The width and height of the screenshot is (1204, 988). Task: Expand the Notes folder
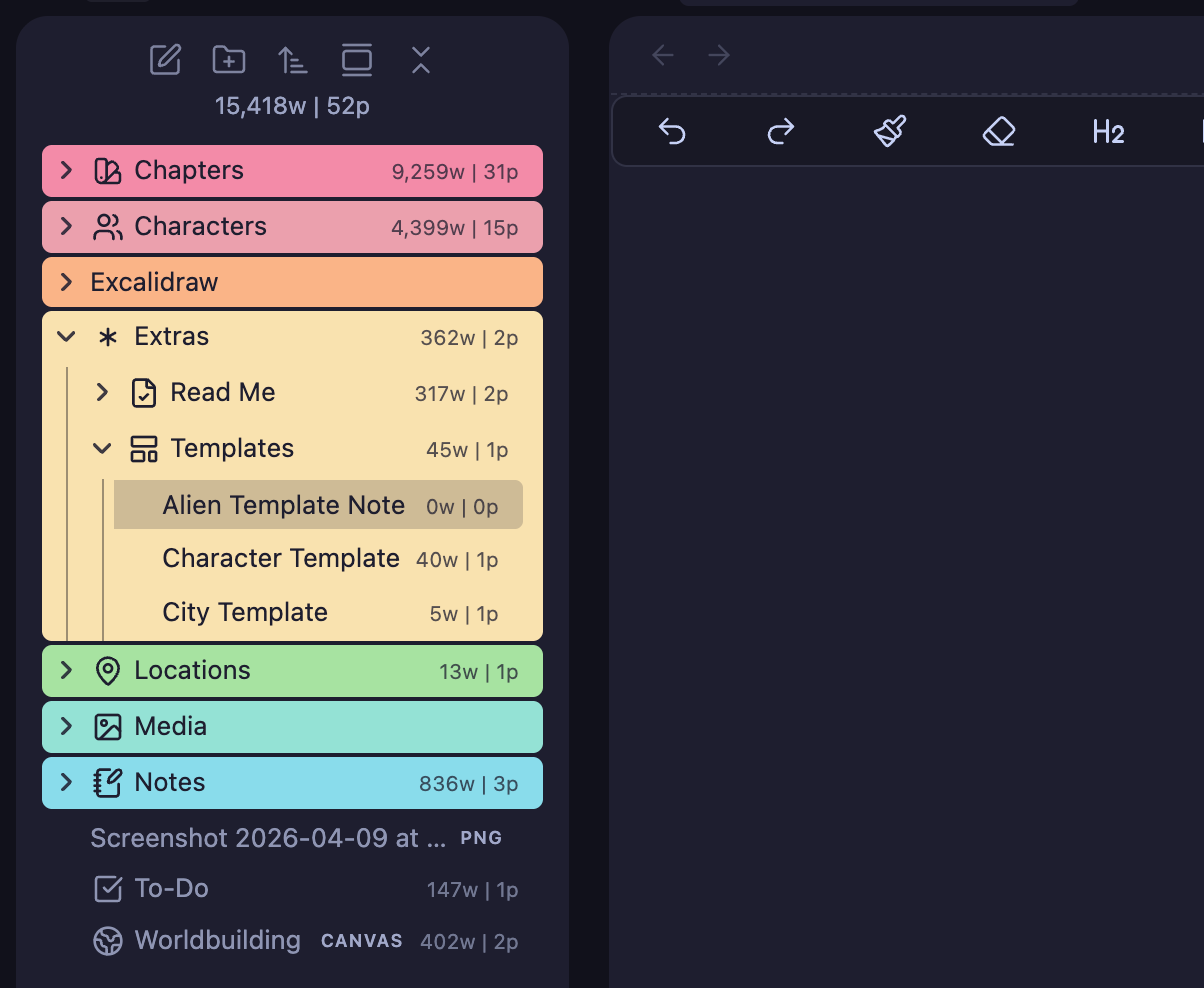click(x=65, y=782)
